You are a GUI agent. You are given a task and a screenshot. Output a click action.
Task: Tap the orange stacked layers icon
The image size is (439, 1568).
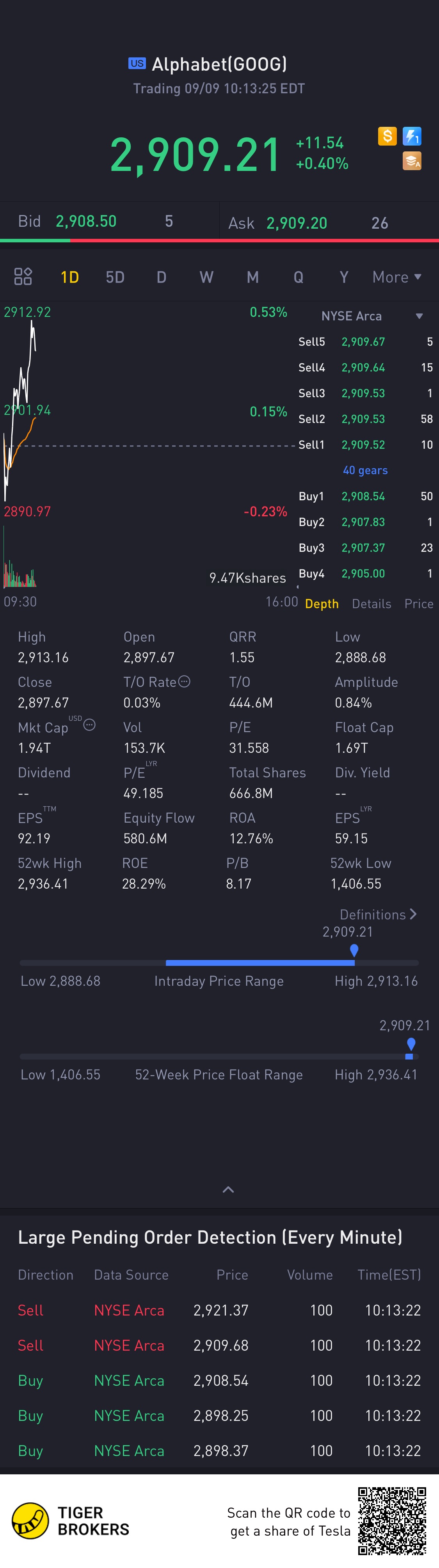coord(412,161)
